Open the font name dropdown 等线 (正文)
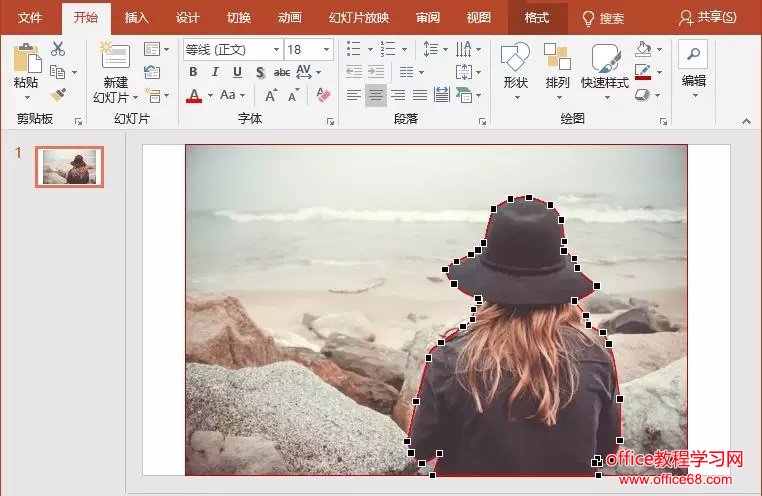This screenshot has width=762, height=496. coord(232,49)
